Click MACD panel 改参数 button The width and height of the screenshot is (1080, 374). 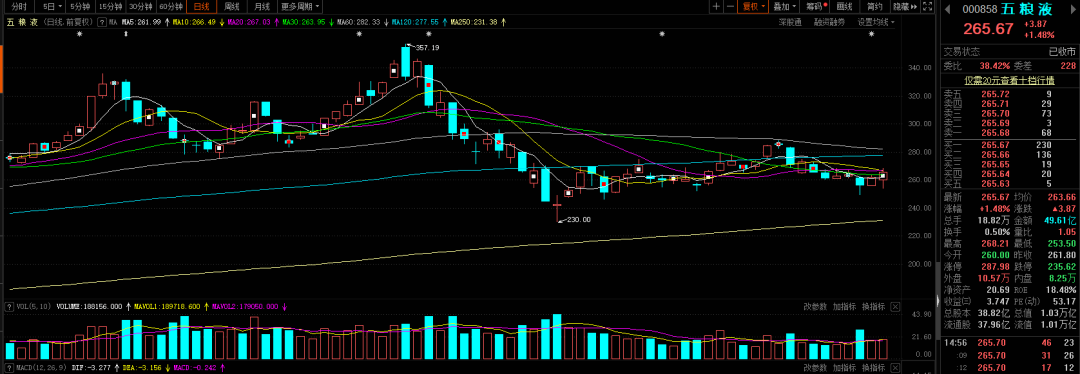pos(815,368)
